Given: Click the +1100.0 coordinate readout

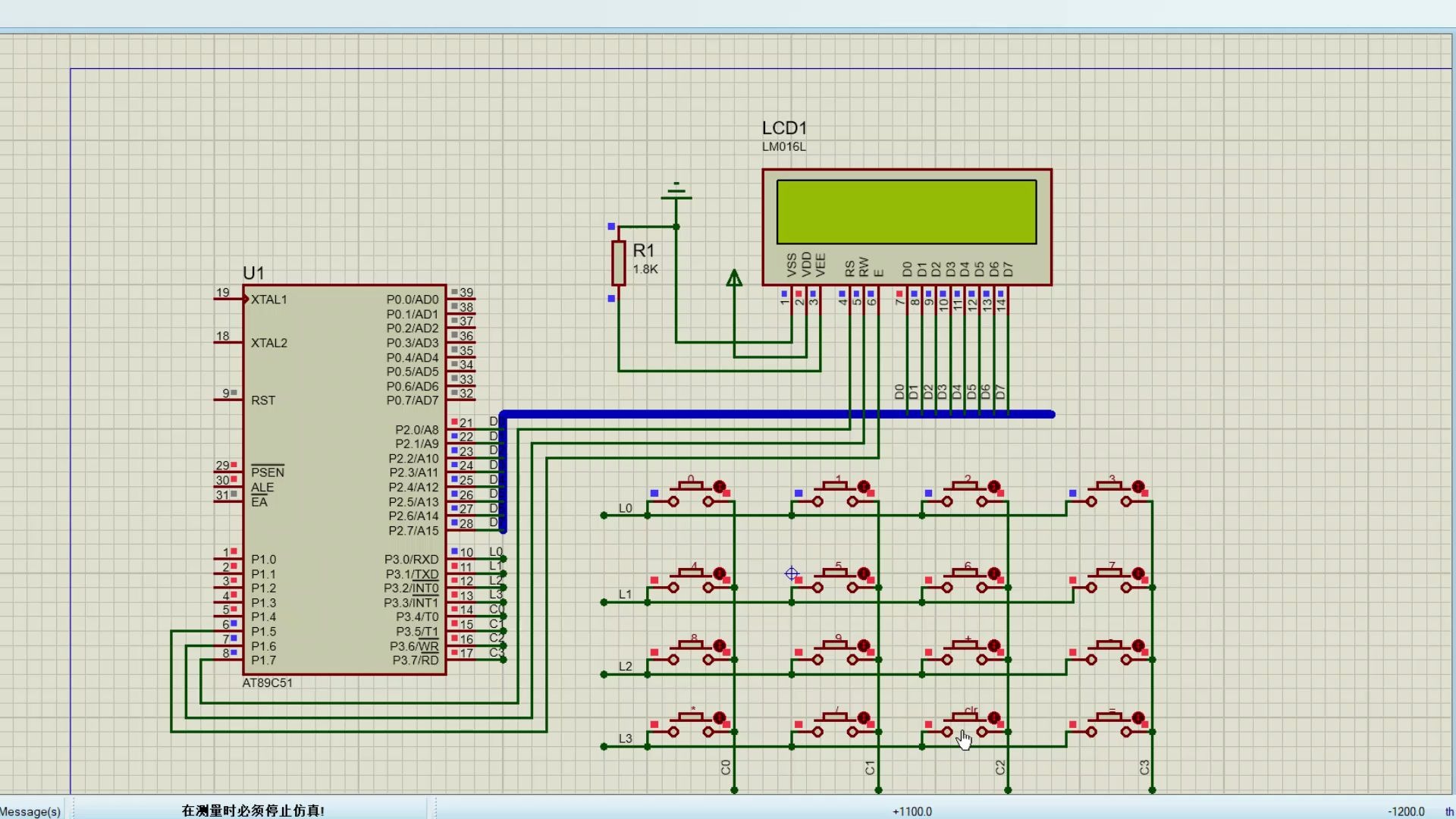Looking at the screenshot, I should click(912, 811).
